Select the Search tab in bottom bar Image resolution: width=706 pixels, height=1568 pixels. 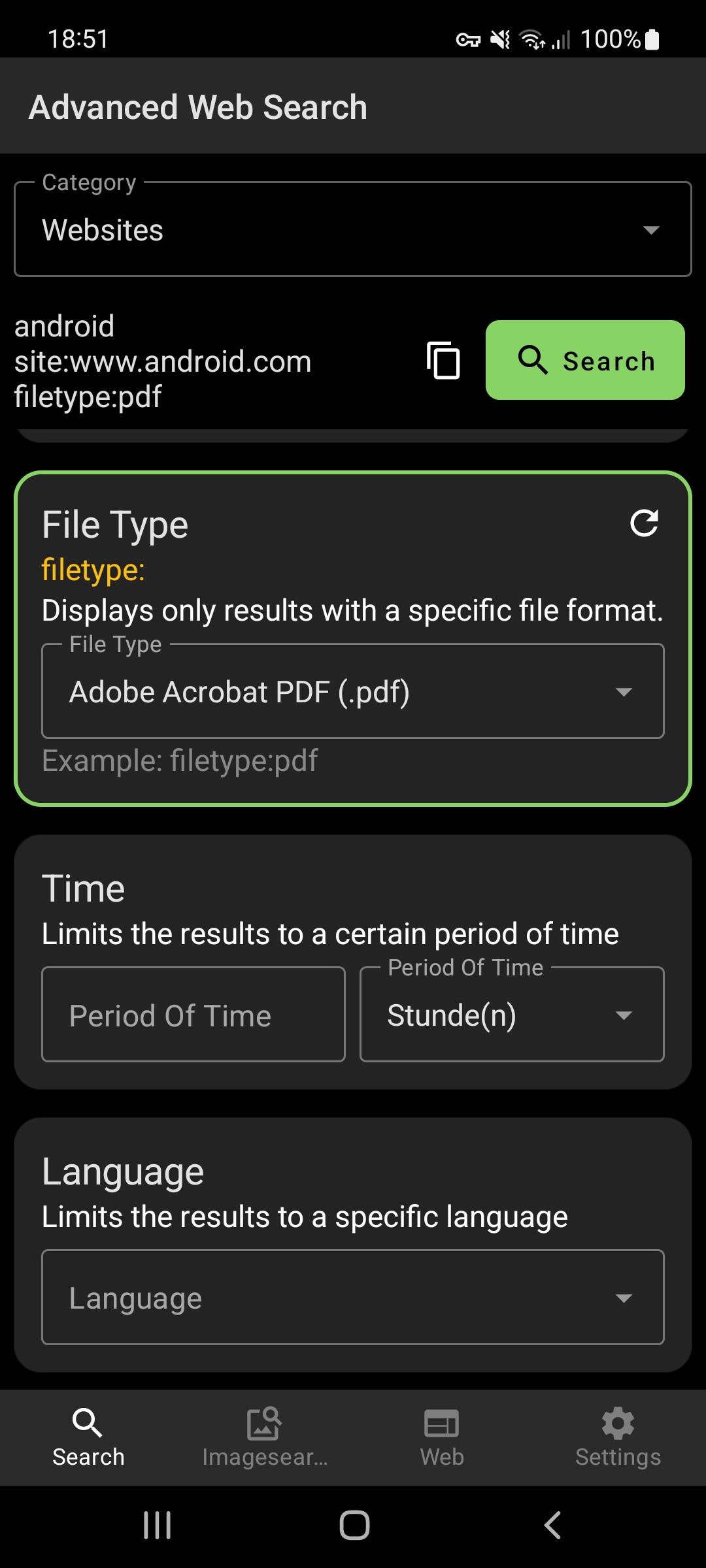(x=88, y=1437)
